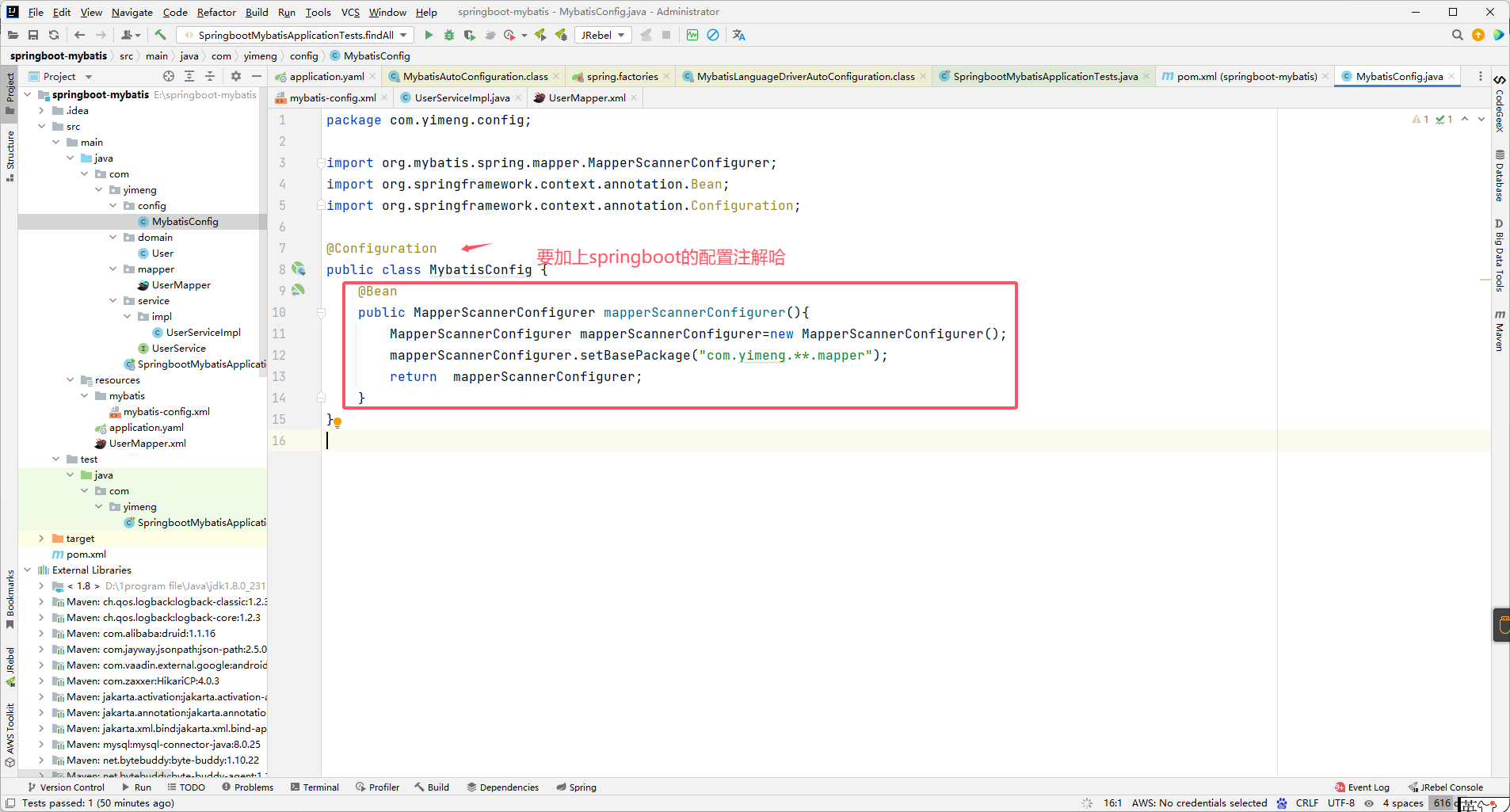
Task: Open the JRebel Console panel
Action: pyautogui.click(x=1445, y=787)
